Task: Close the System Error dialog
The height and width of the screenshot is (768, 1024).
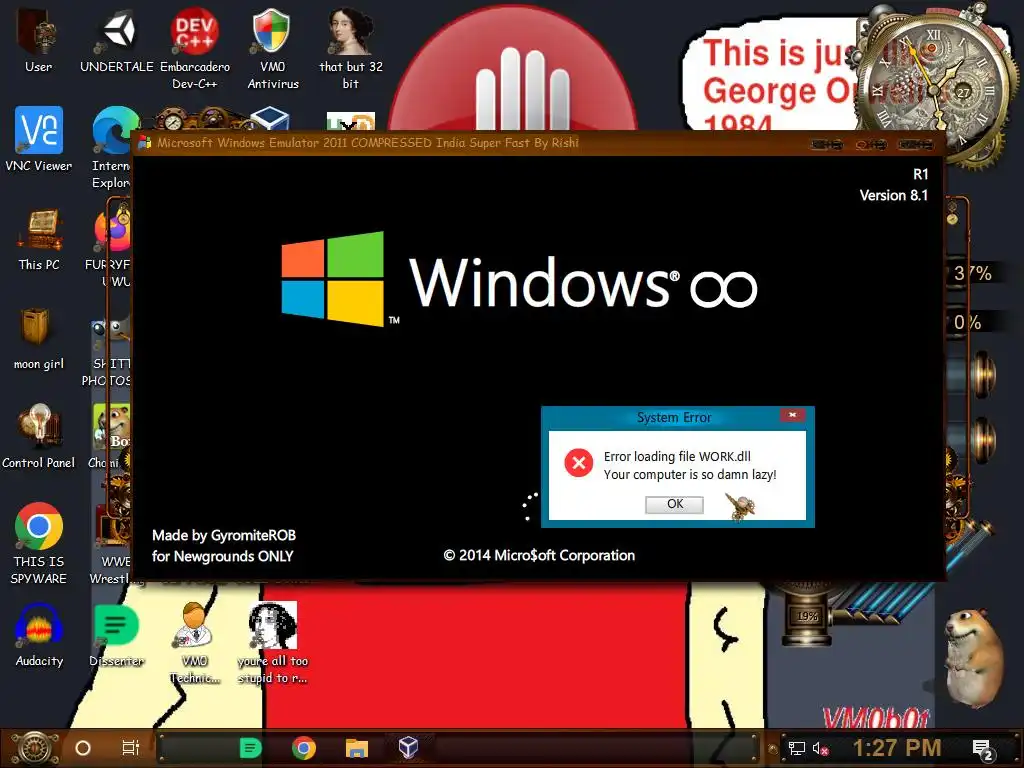Action: 792,415
